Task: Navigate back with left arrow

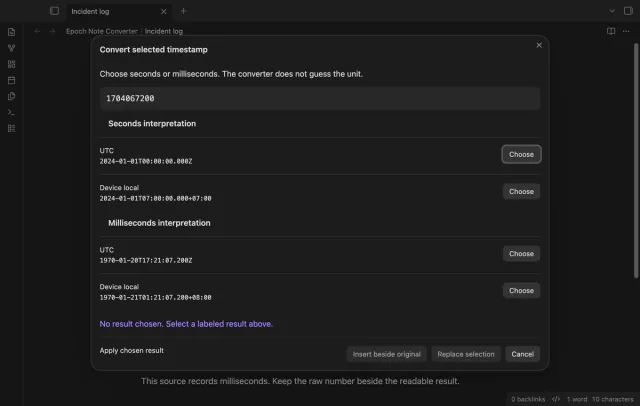Action: [37, 31]
